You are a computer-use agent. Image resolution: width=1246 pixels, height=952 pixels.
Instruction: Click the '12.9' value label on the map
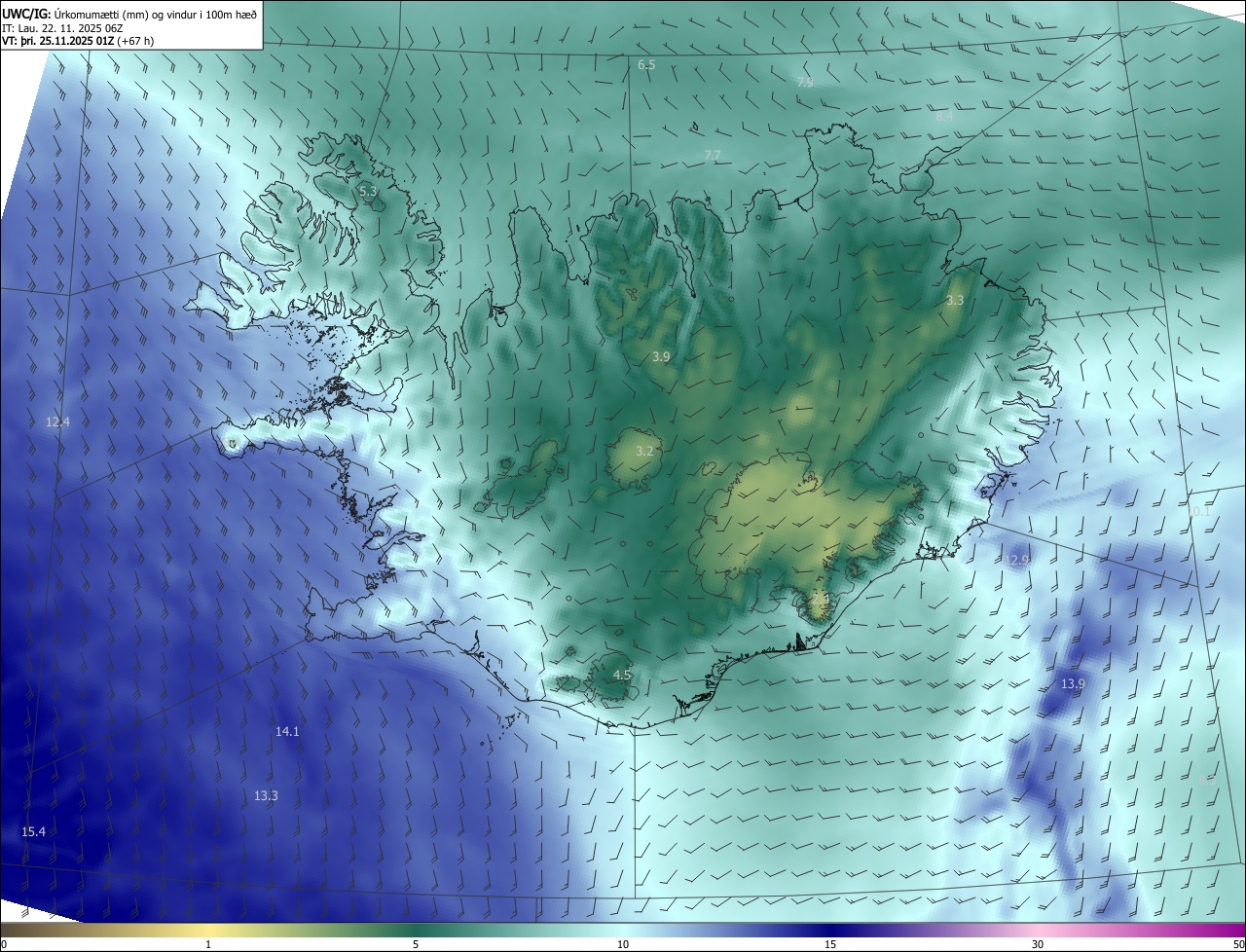1016,561
